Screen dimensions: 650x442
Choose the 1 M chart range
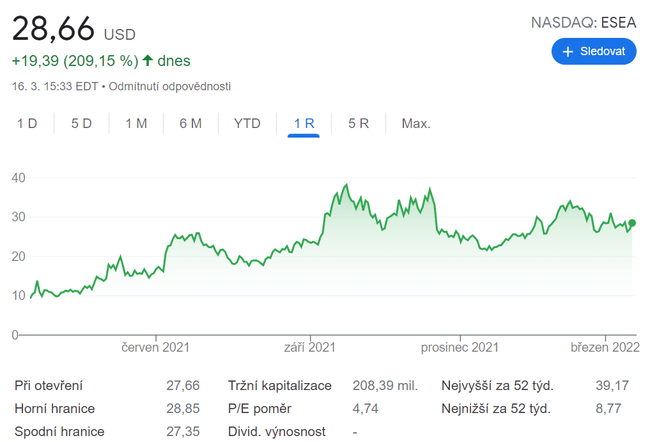136,124
